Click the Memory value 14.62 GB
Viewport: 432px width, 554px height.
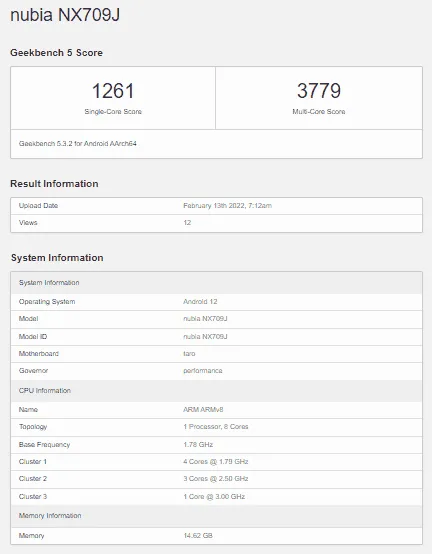click(x=198, y=536)
